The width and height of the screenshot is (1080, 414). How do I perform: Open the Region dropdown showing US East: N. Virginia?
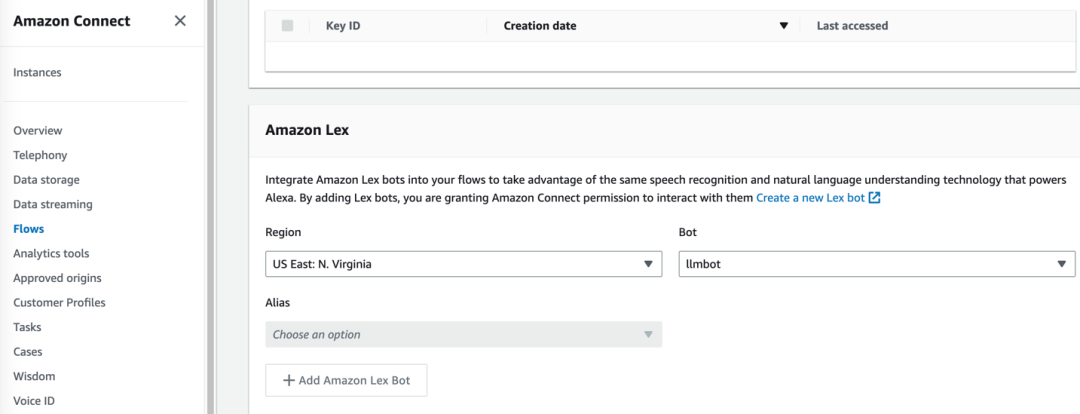point(464,264)
